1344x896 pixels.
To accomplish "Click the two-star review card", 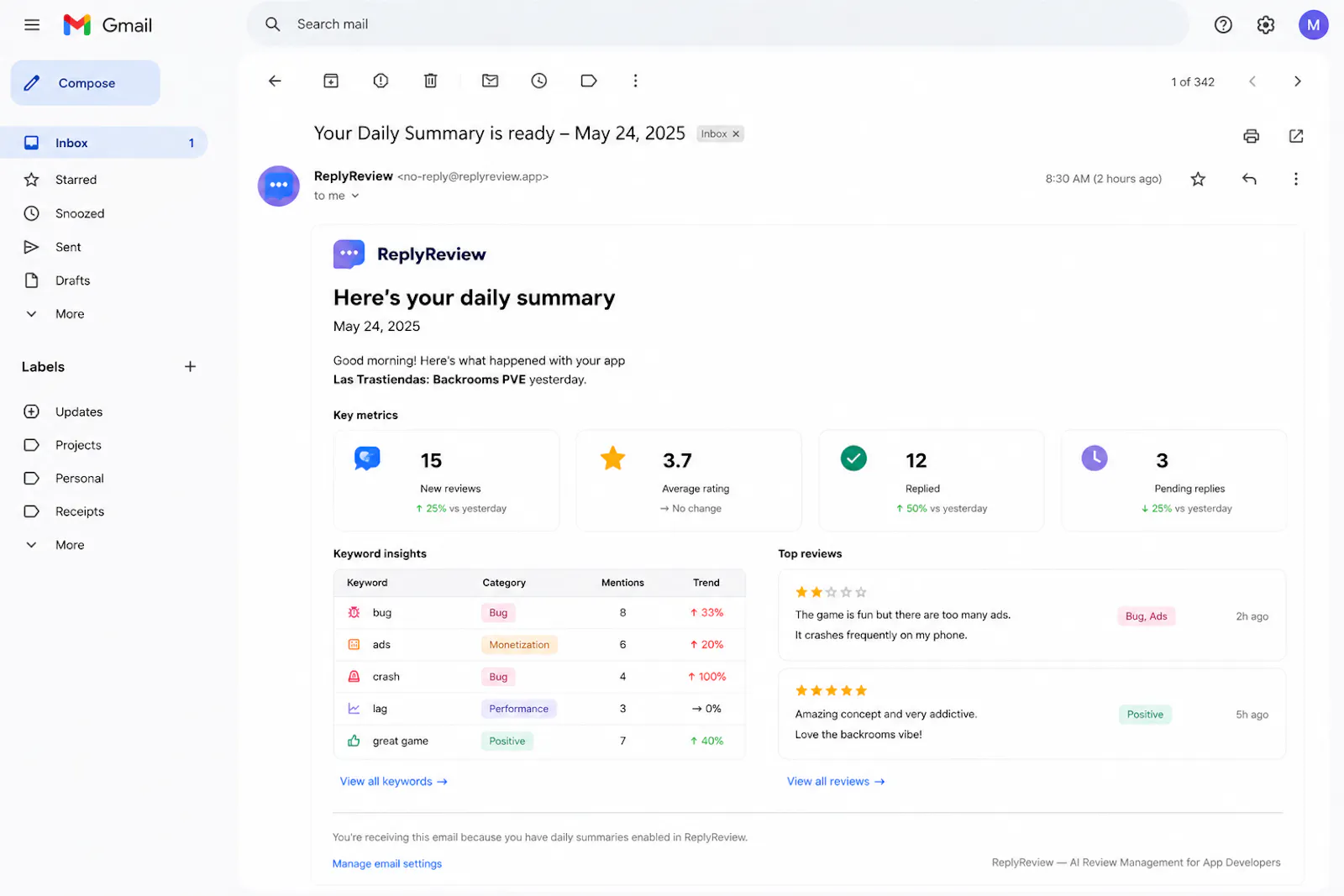I will pos(1032,616).
